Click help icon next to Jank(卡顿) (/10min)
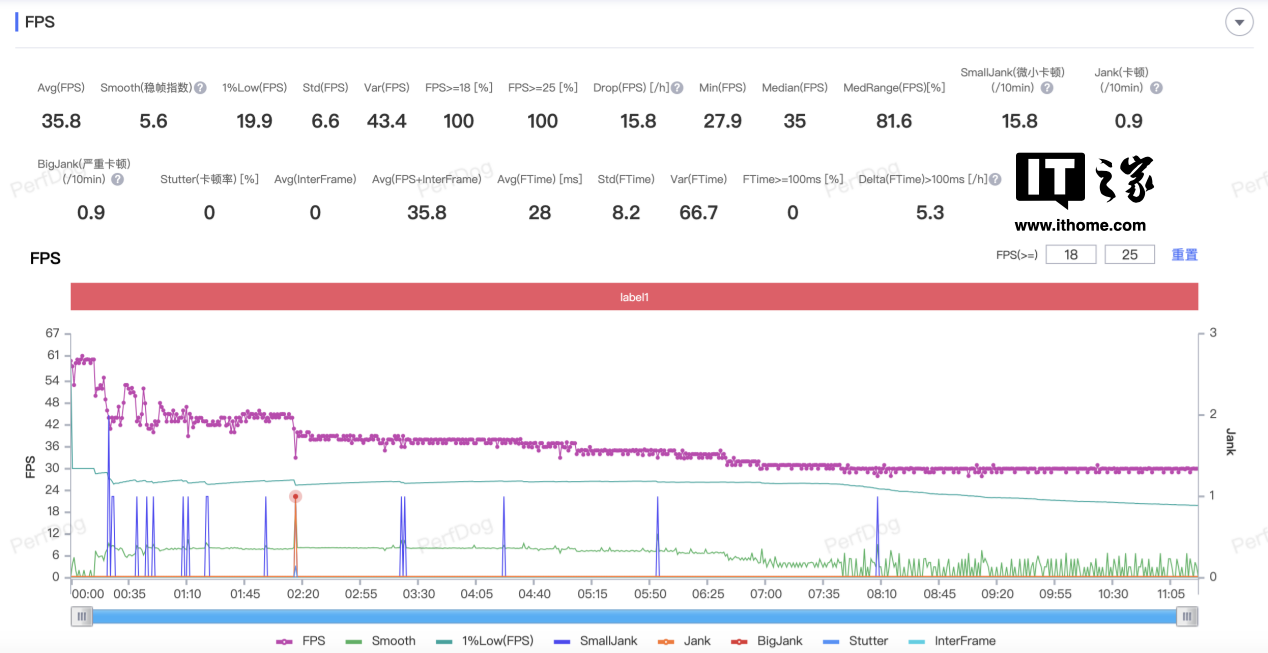Image resolution: width=1268 pixels, height=653 pixels. pos(1156,88)
